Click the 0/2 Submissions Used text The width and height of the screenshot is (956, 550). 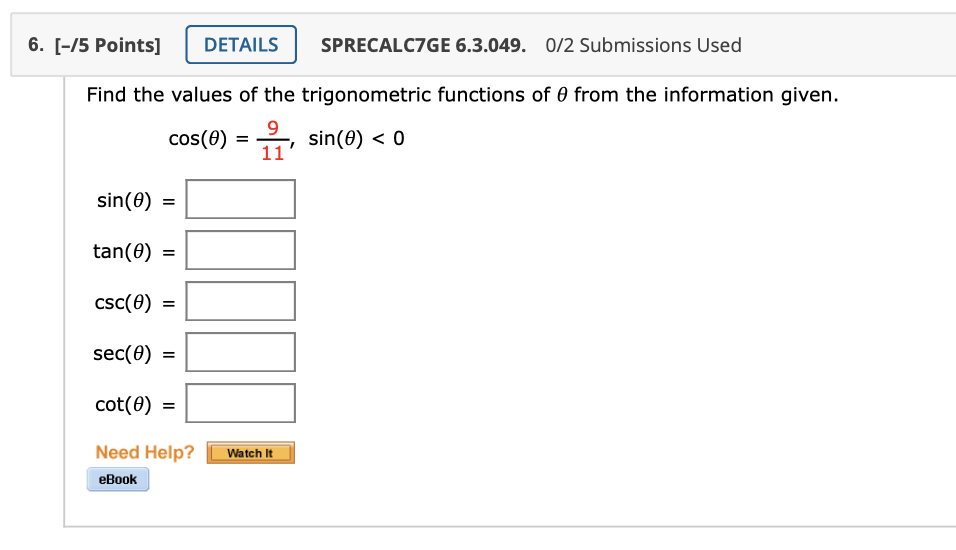click(x=643, y=45)
